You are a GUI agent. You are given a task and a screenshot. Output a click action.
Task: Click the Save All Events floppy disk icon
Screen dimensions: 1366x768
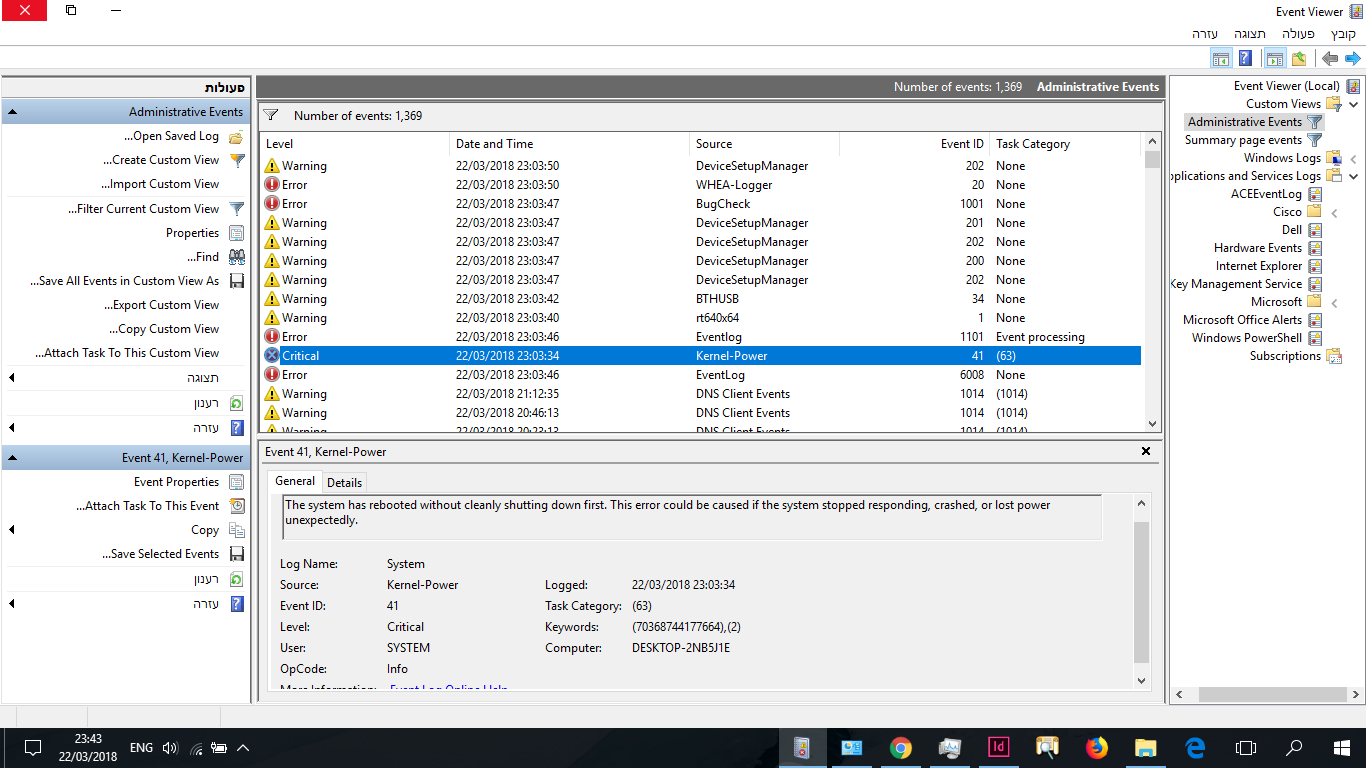pos(237,281)
